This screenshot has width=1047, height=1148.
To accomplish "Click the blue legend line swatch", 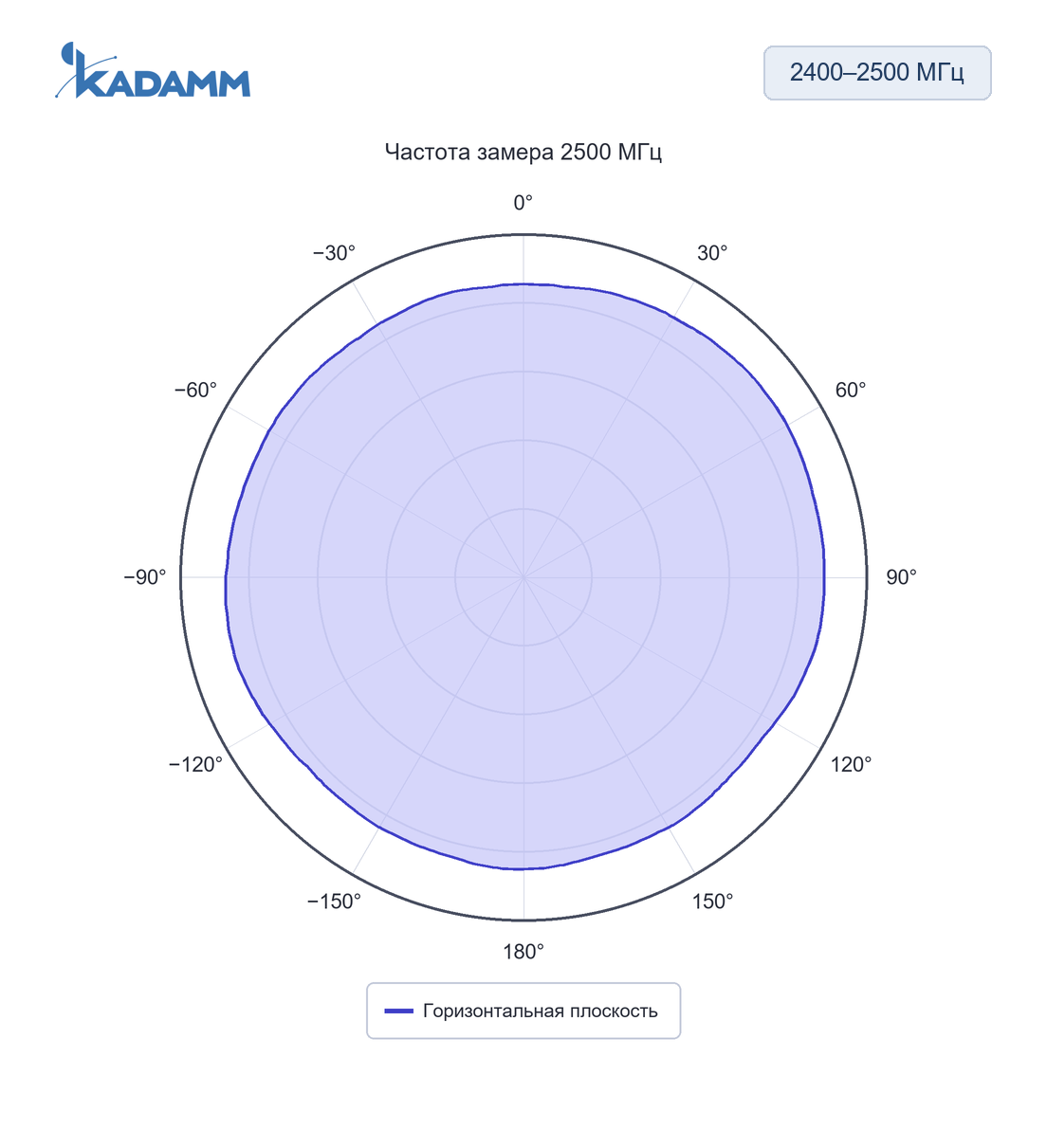I will tap(399, 1011).
